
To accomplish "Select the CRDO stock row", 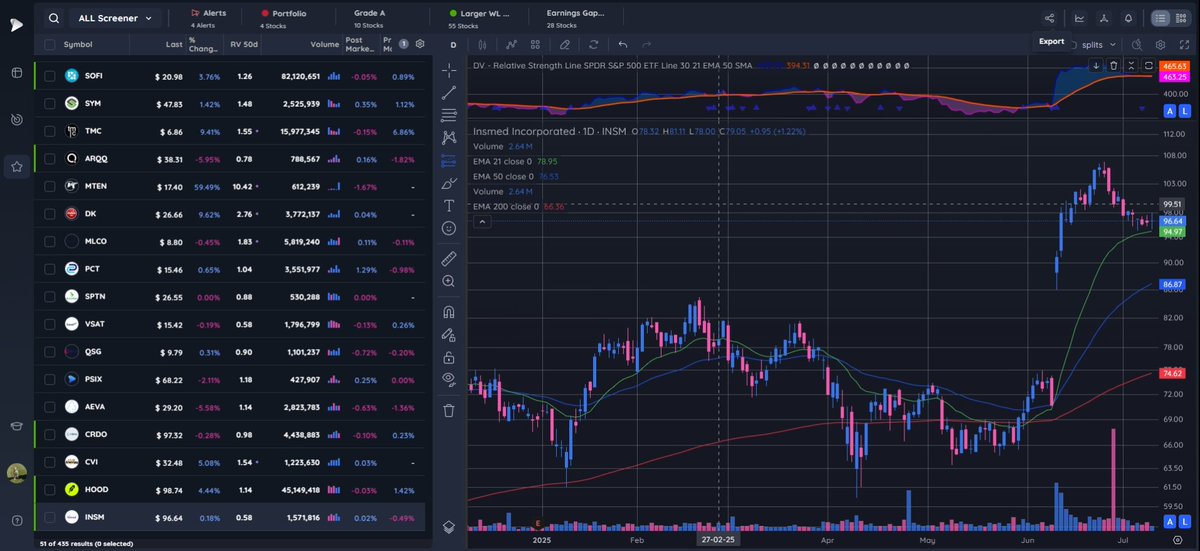I will [229, 434].
